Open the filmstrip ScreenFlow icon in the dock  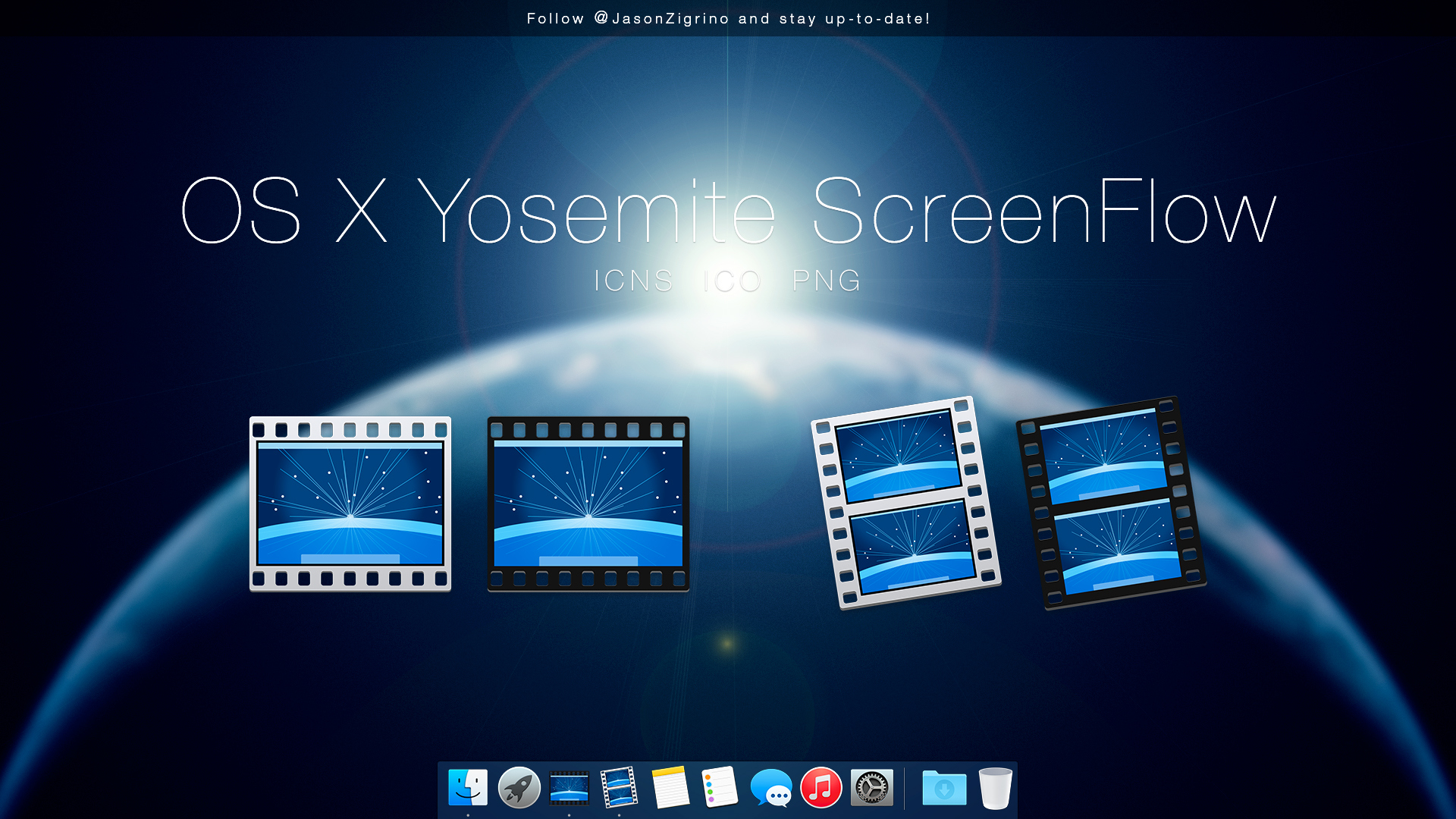(x=618, y=789)
